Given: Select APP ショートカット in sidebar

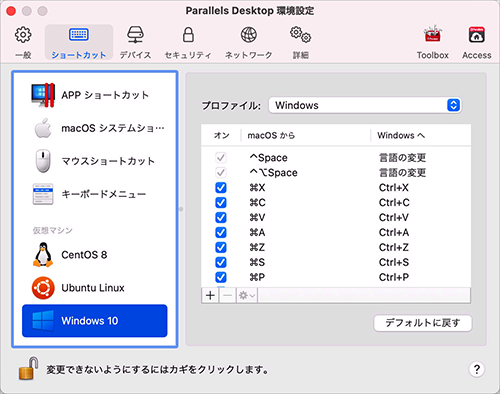Looking at the screenshot, I should [95, 95].
